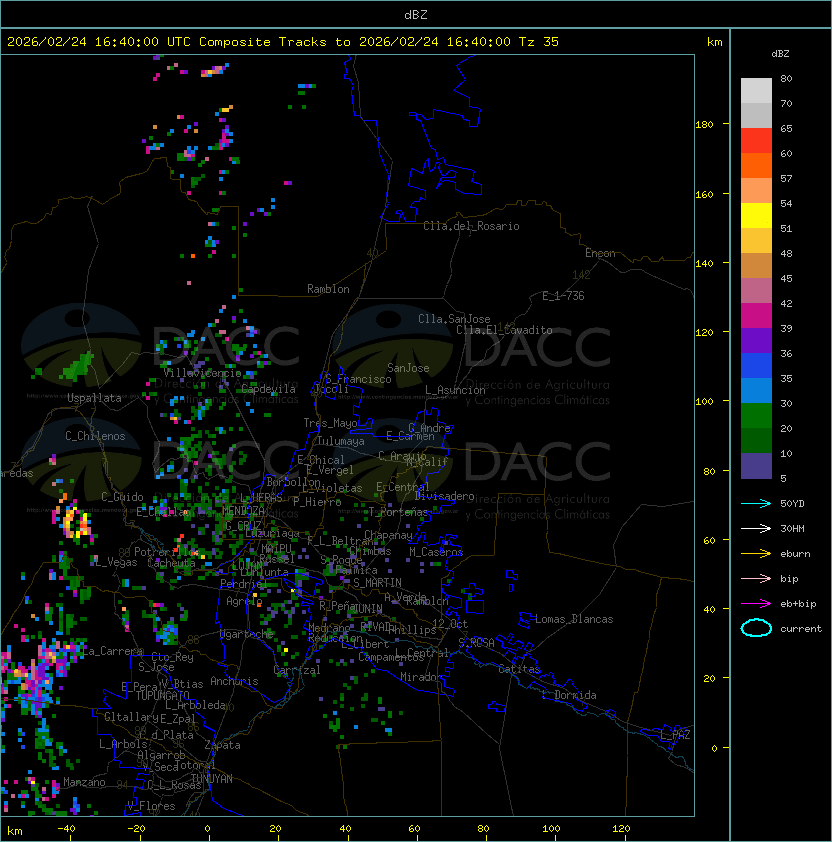Screen dimensions: 832x842
Task: Click the bright yellow storm cell west of C_Guido
Action: [74, 521]
